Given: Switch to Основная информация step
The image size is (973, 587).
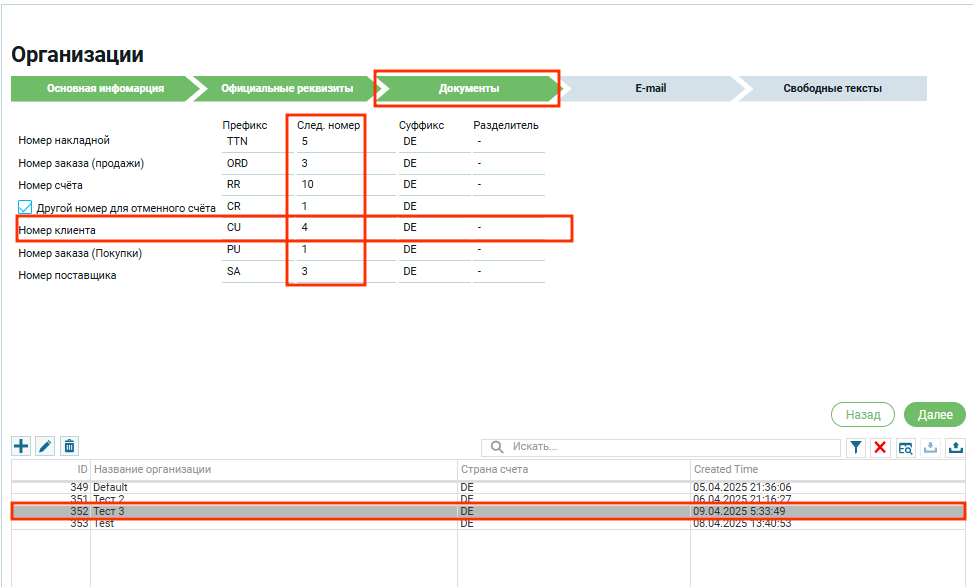Looking at the screenshot, I should (104, 89).
